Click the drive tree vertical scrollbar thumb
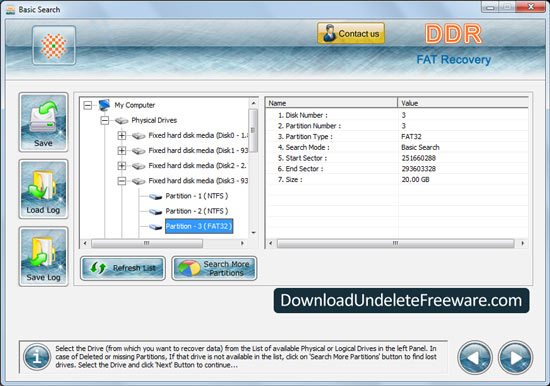Screen dimensions: 550x386 pos(253,130)
